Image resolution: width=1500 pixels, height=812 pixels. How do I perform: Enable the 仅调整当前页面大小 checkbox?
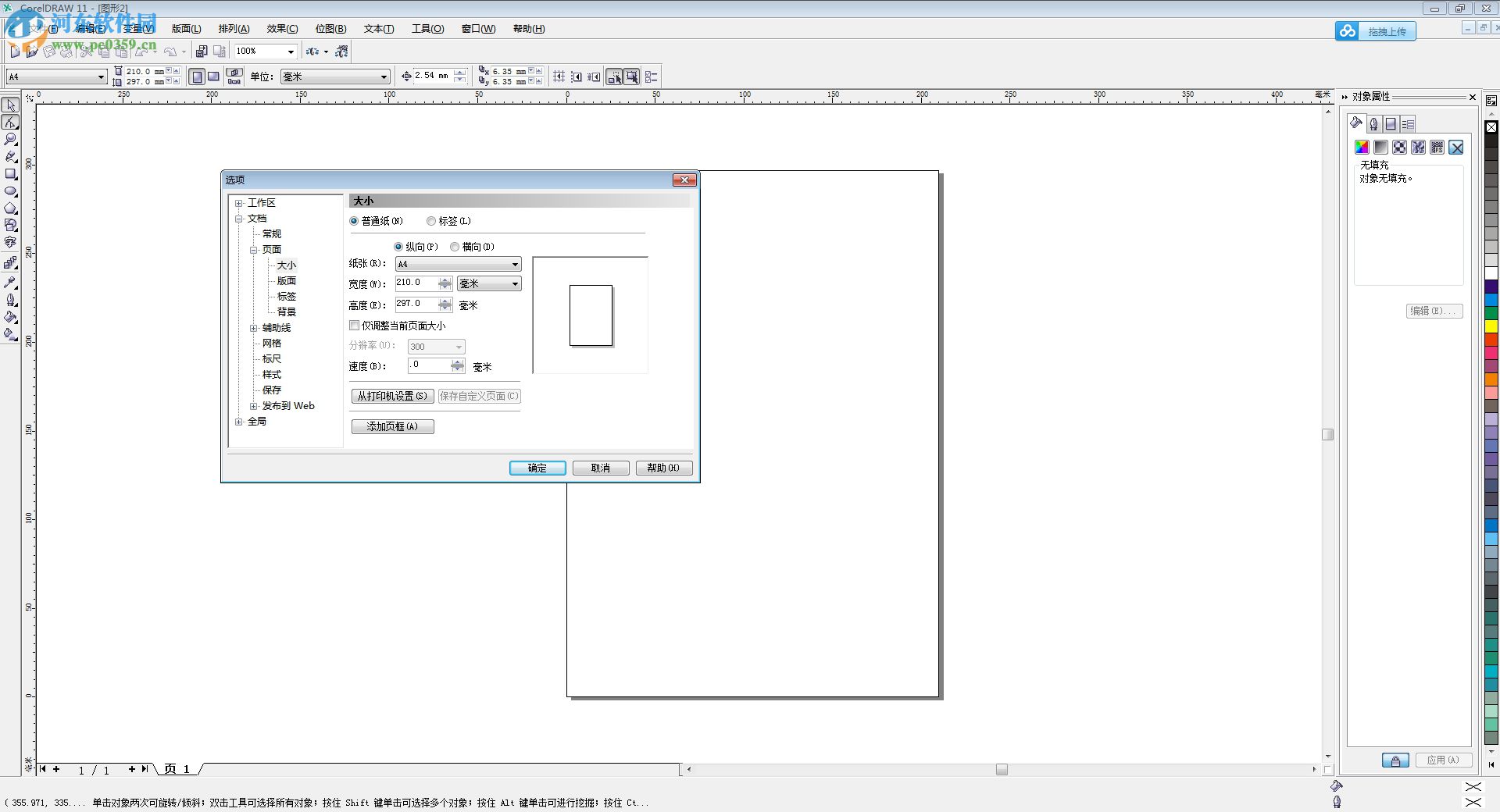(x=354, y=326)
